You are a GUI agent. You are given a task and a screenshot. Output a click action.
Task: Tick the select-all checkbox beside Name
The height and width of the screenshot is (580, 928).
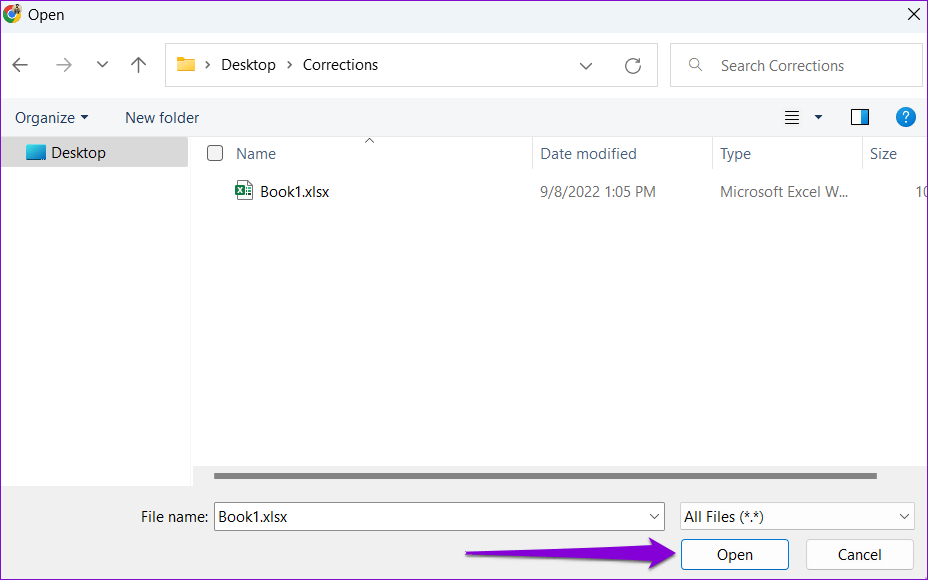(x=214, y=154)
